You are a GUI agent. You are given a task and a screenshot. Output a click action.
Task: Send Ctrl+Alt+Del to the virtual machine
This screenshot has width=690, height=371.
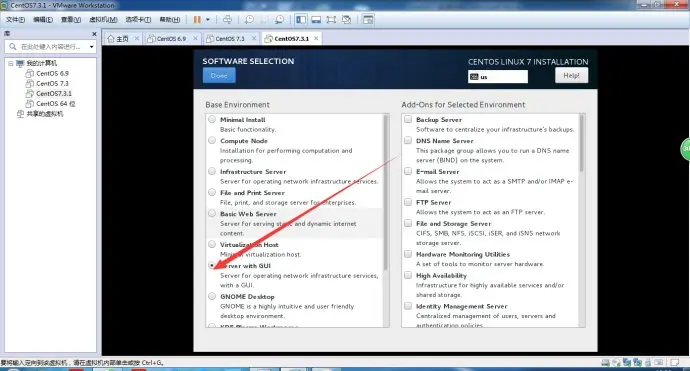tap(227, 19)
